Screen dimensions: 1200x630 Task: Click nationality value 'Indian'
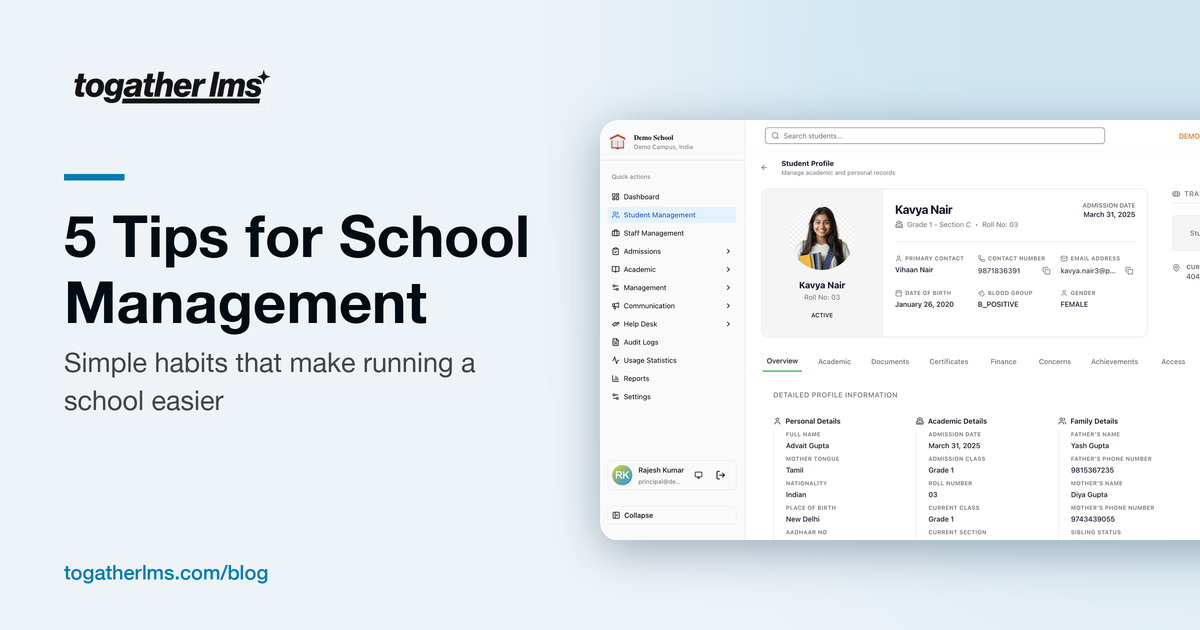coord(796,495)
